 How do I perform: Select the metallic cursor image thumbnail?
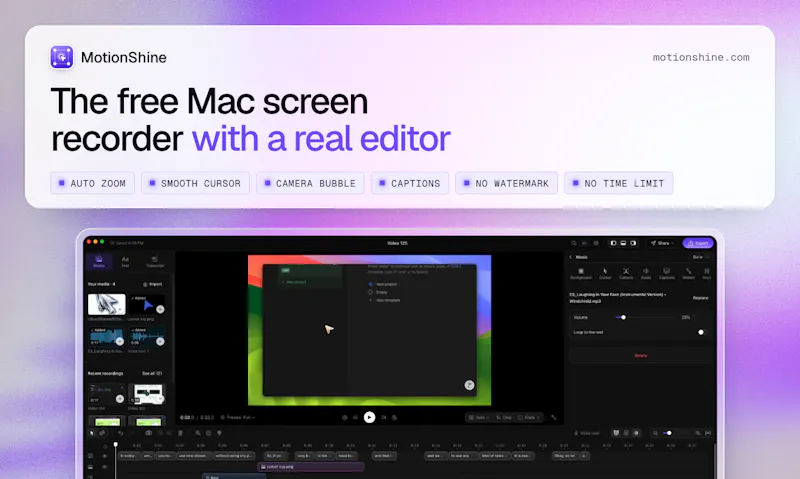(x=107, y=304)
